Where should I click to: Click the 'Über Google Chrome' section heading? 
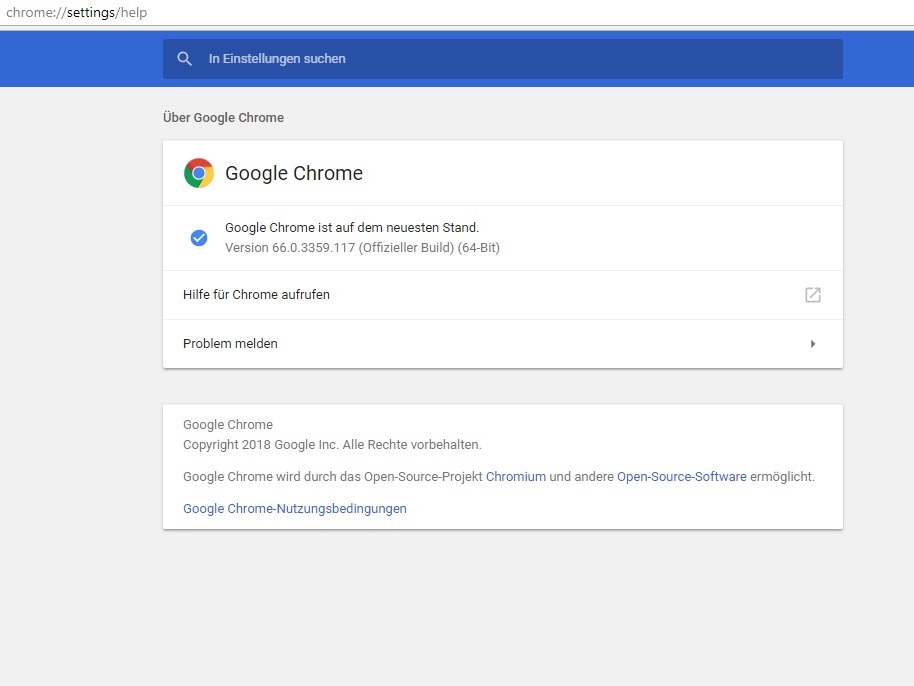(223, 118)
